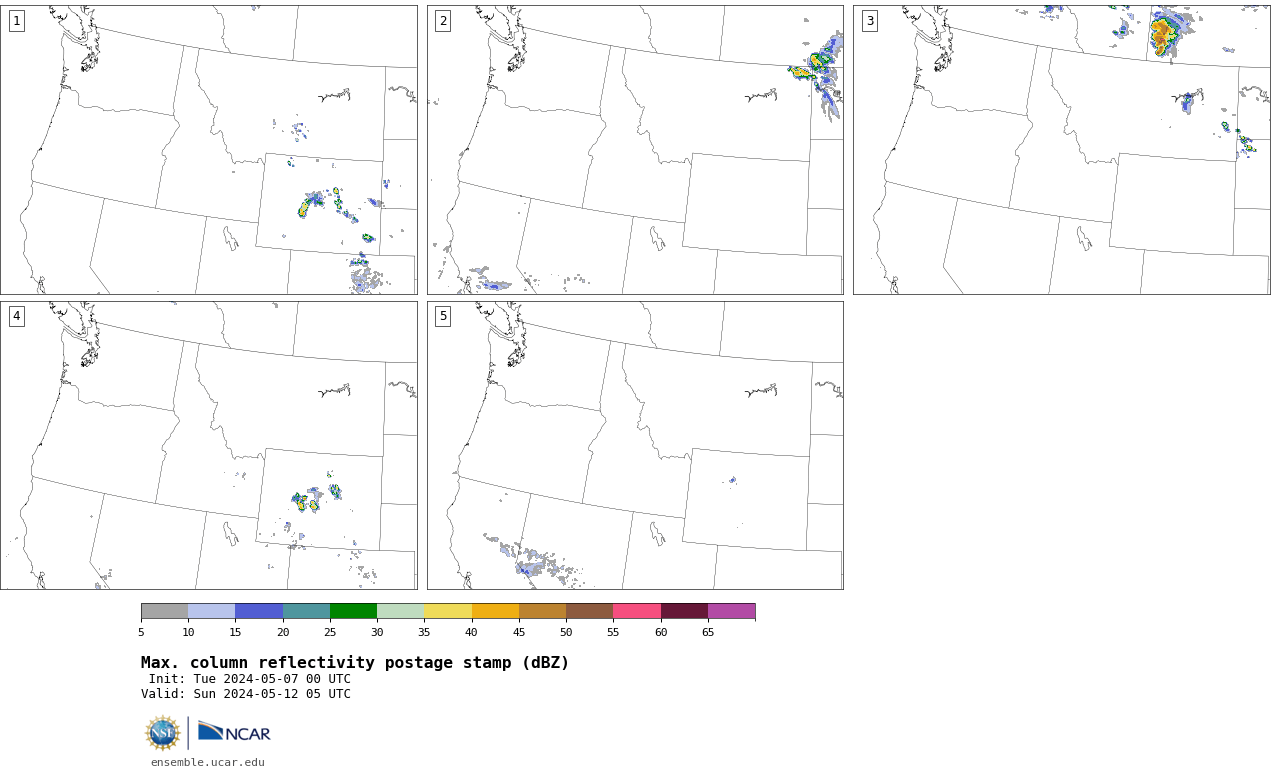Screen dimensions: 1280x773
Task: Select the teal 20-25 dBZ swatch
Action: (306, 611)
